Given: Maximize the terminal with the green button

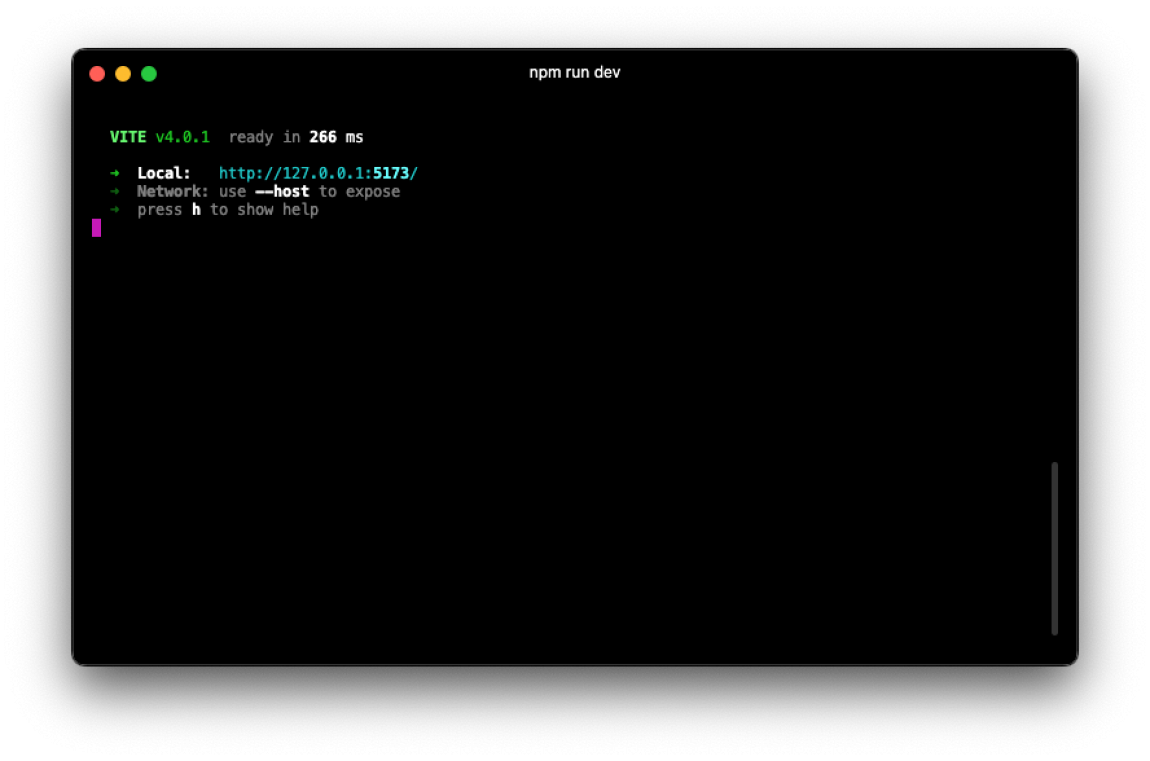Looking at the screenshot, I should (x=149, y=73).
